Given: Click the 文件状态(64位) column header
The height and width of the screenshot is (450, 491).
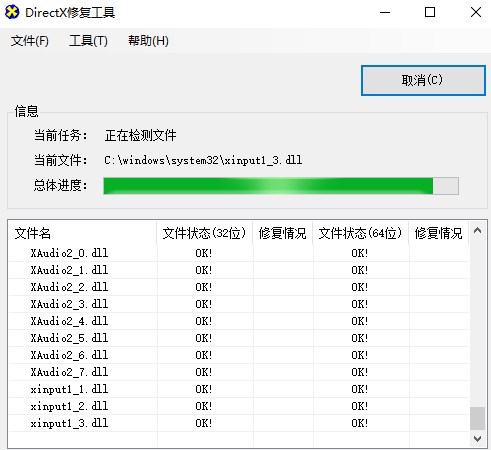Looking at the screenshot, I should coord(361,233).
